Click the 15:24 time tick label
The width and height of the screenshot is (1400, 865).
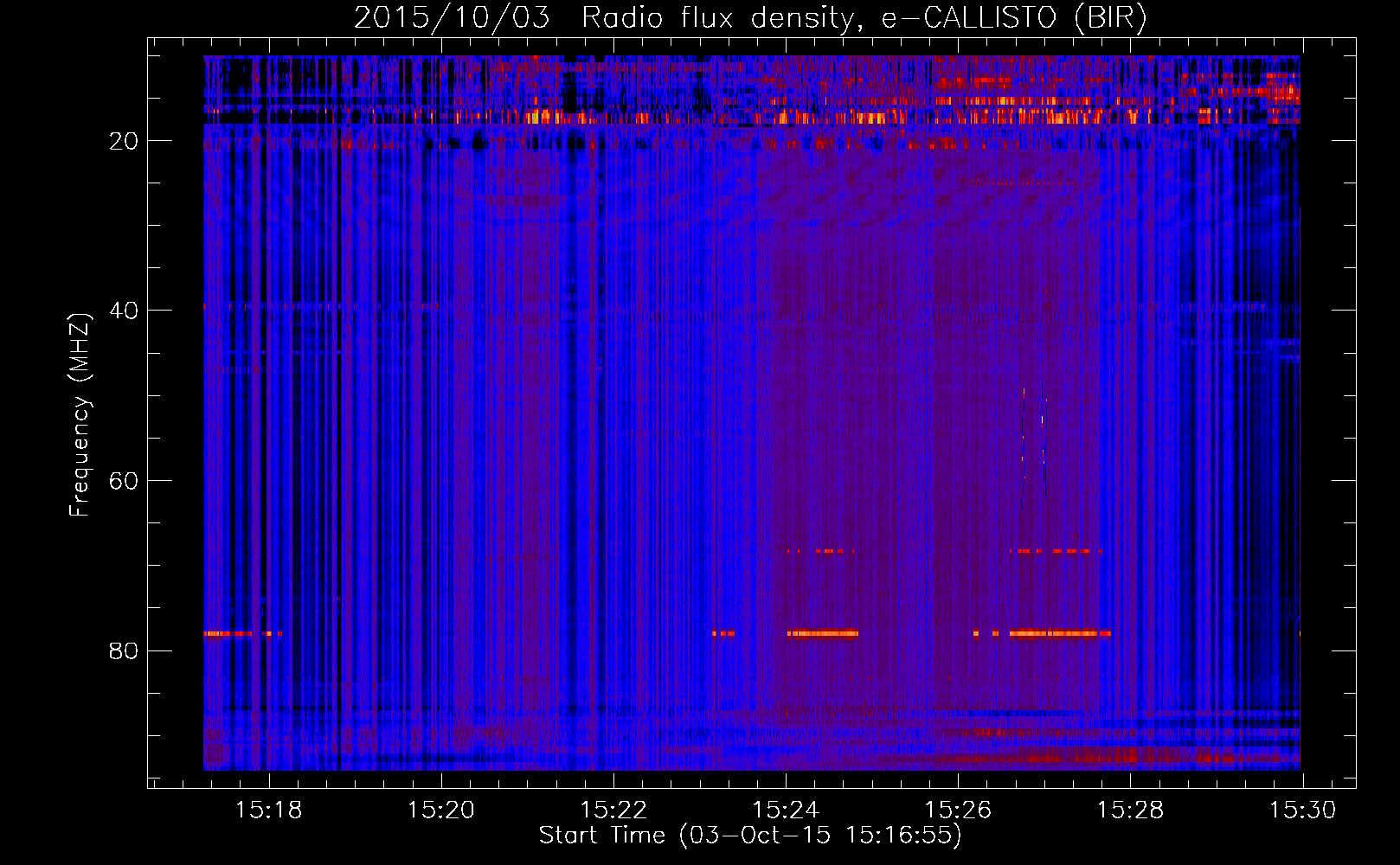(x=786, y=811)
